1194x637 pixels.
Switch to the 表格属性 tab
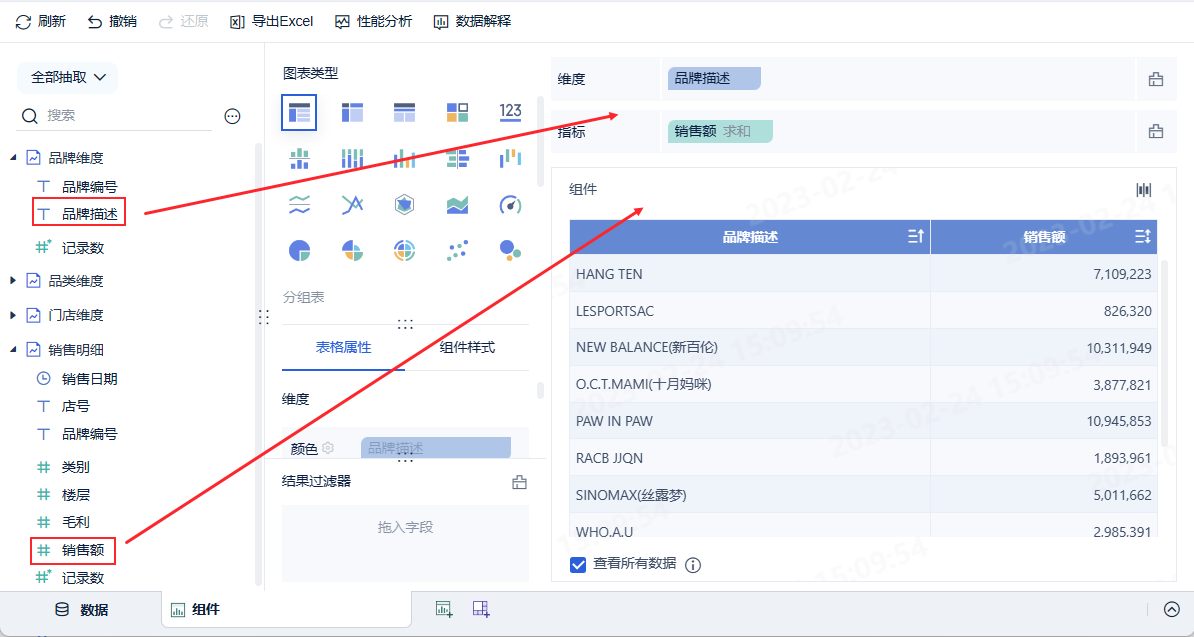343,348
